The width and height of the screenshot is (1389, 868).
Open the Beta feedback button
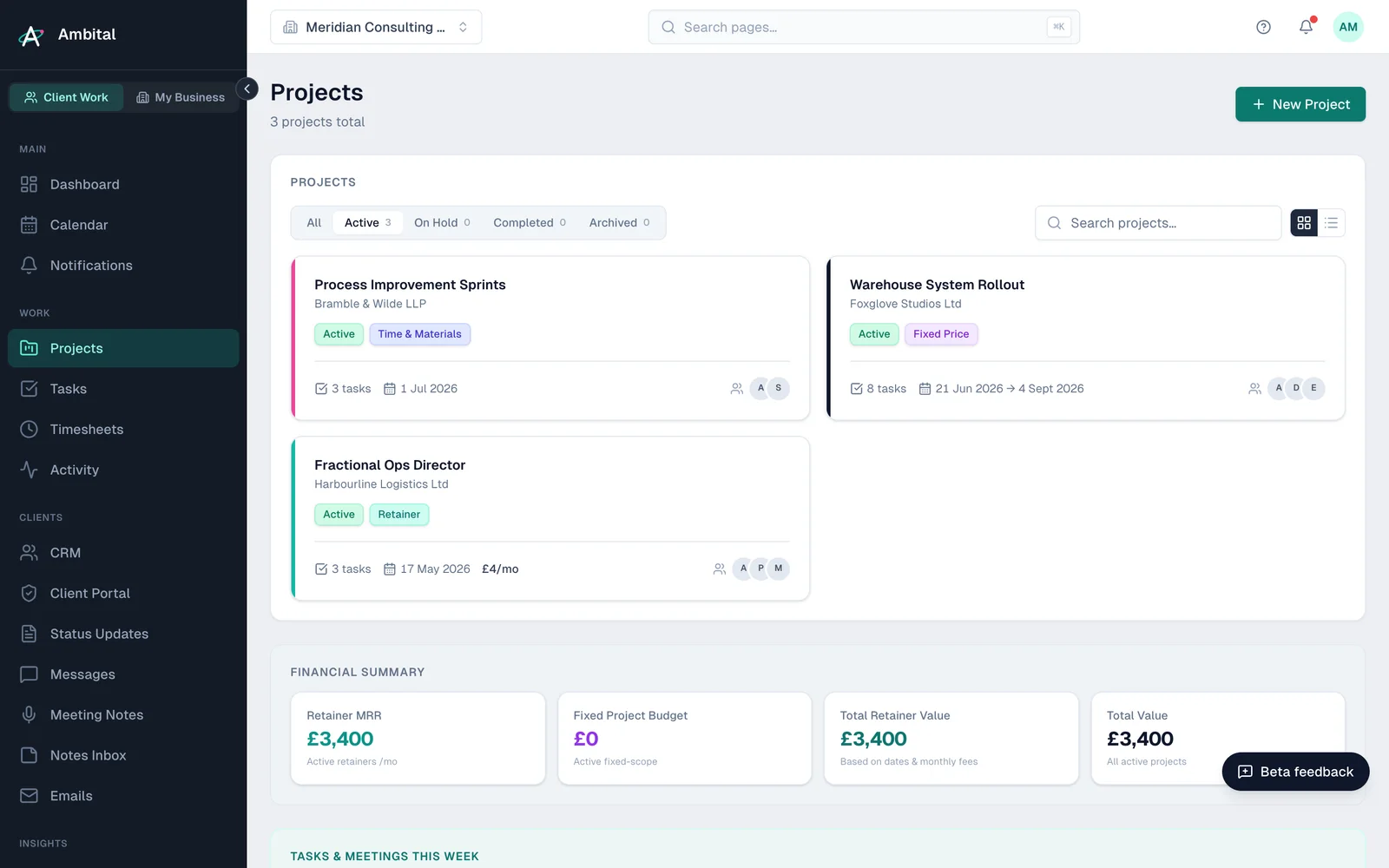coord(1295,772)
